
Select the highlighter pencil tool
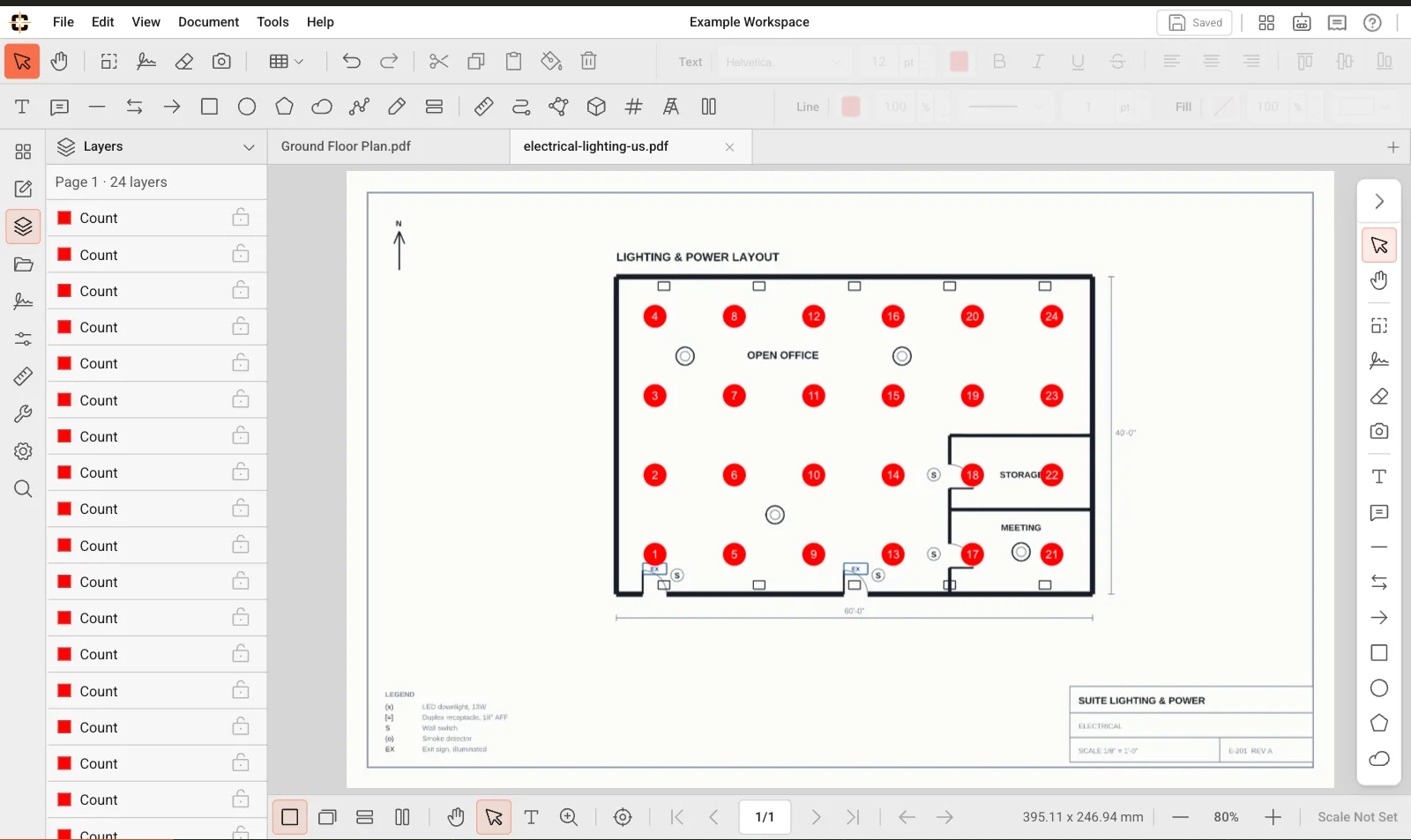click(x=397, y=107)
